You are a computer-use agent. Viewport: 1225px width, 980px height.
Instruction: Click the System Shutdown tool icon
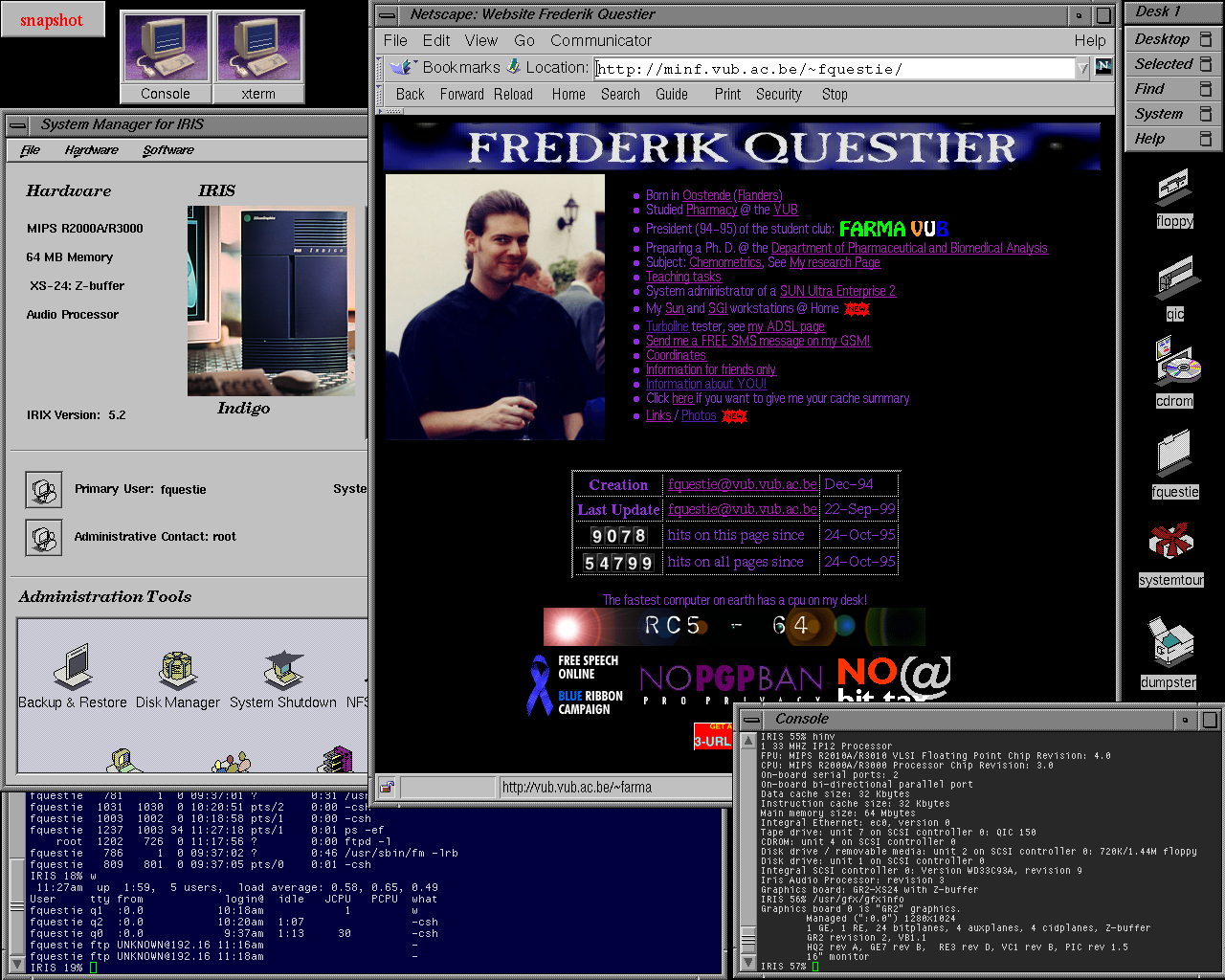coord(283,668)
